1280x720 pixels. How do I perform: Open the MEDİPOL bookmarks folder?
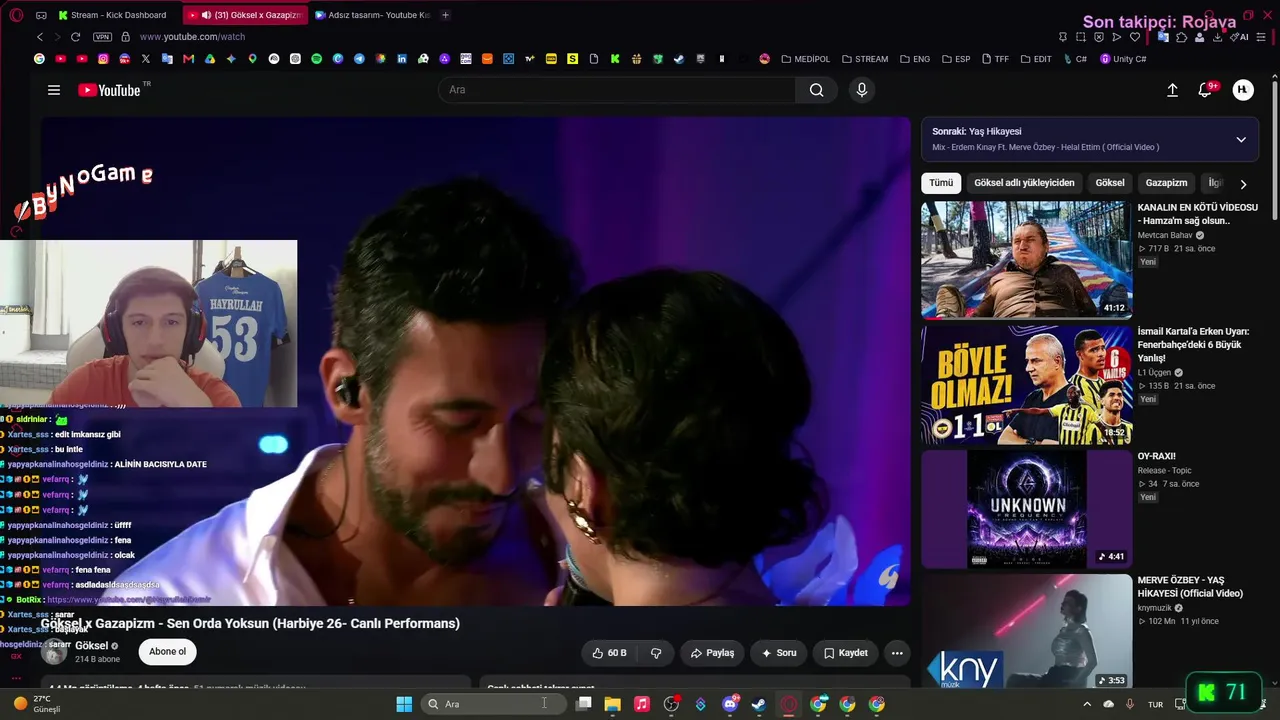pyautogui.click(x=806, y=59)
